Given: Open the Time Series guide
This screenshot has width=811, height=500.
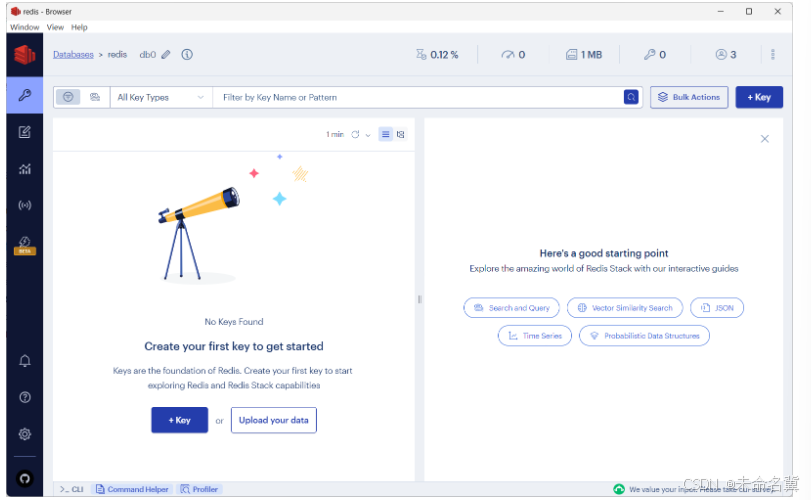Looking at the screenshot, I should point(535,336).
